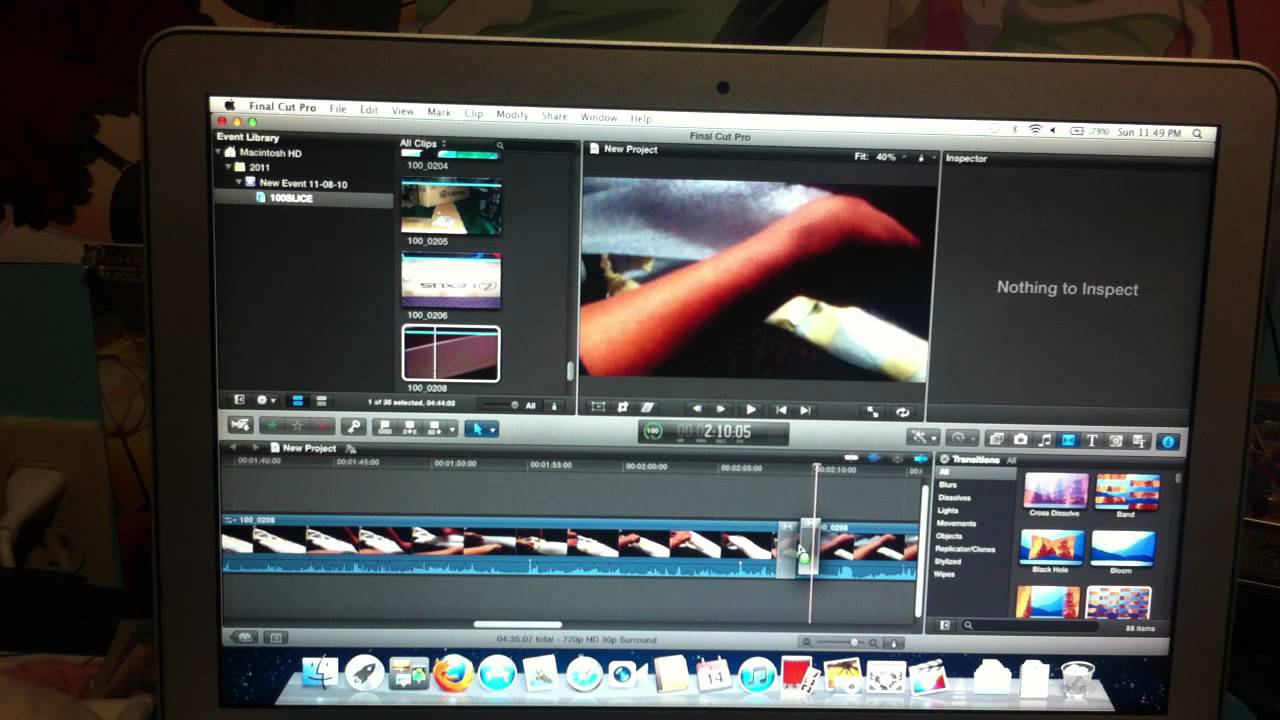Open Finder from the Dock
Viewport: 1280px width, 720px height.
point(320,673)
